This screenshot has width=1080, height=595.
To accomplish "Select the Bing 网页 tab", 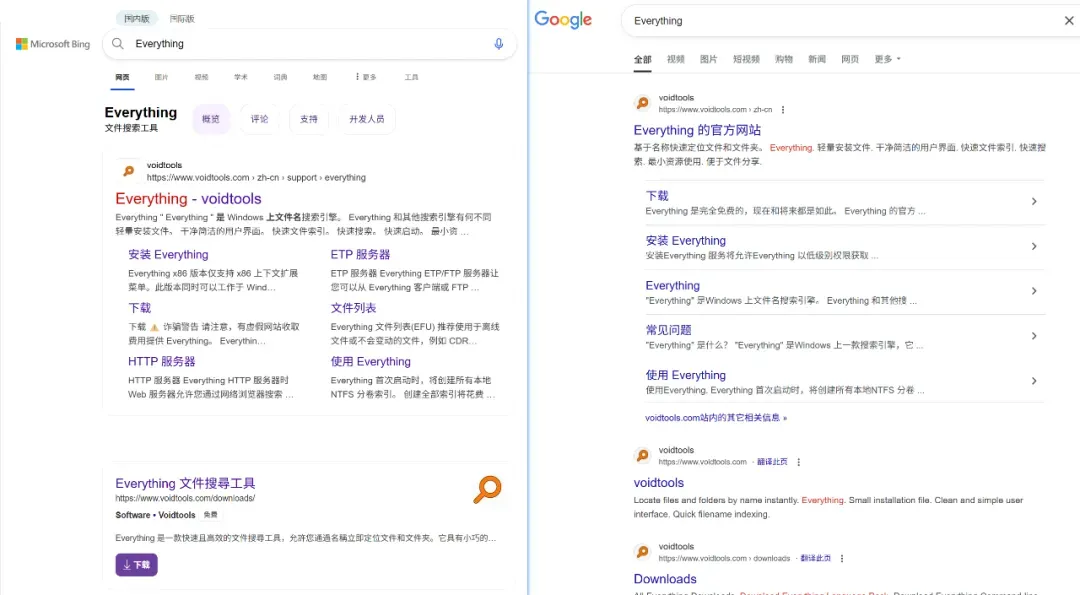I will click(123, 77).
